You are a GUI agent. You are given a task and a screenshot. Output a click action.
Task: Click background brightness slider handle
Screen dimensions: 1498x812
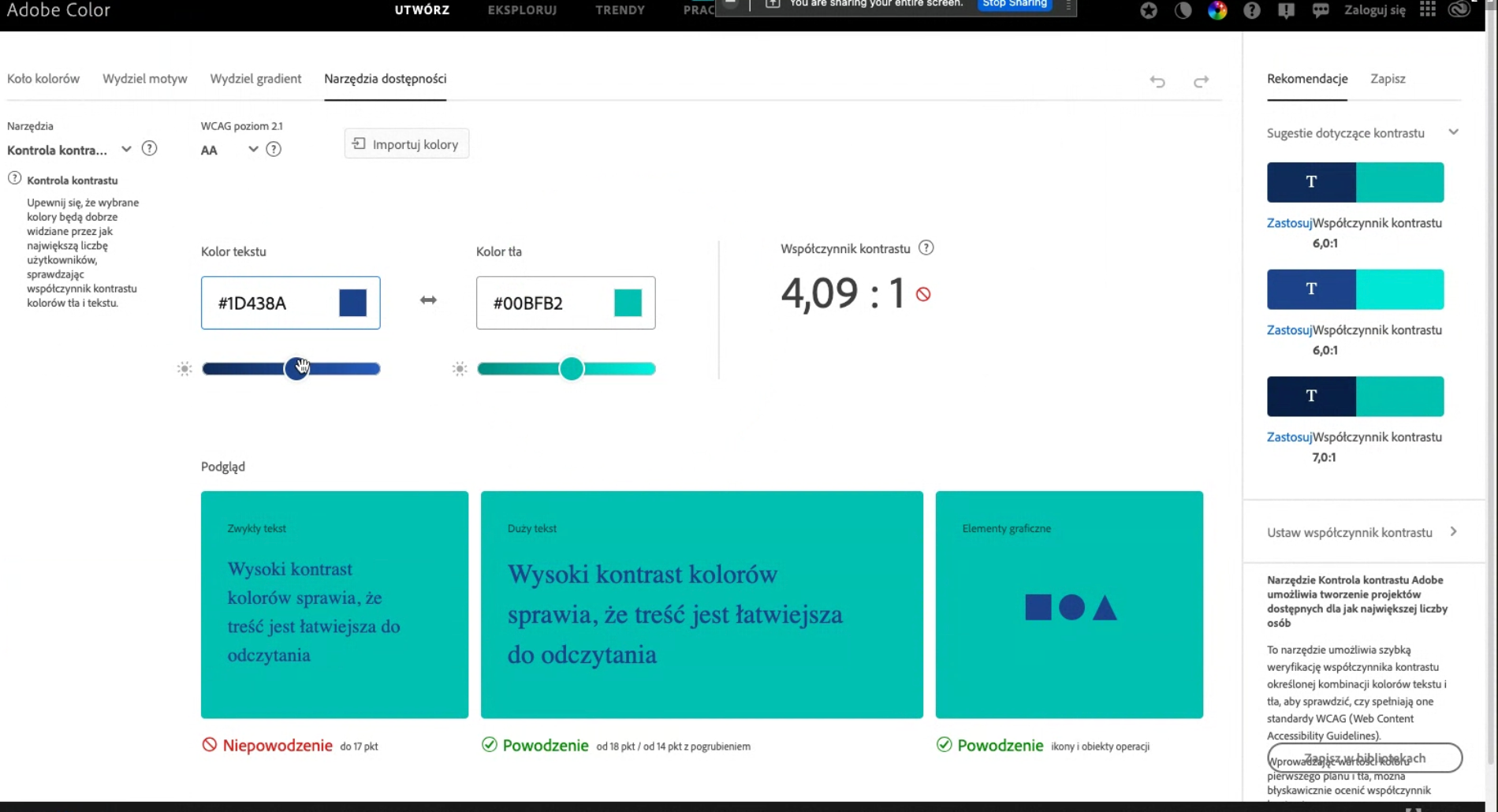click(x=572, y=368)
